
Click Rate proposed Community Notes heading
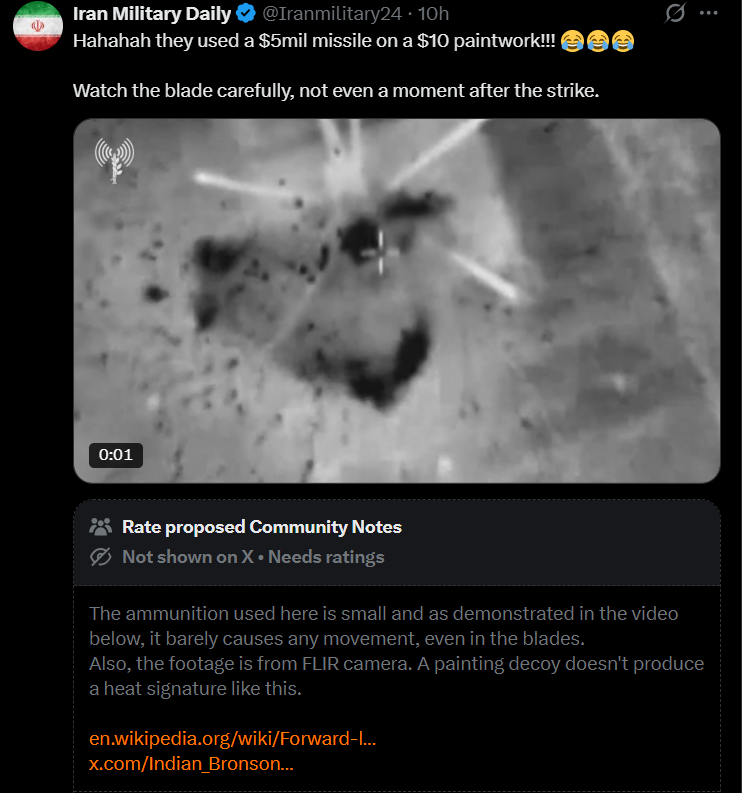click(x=262, y=527)
